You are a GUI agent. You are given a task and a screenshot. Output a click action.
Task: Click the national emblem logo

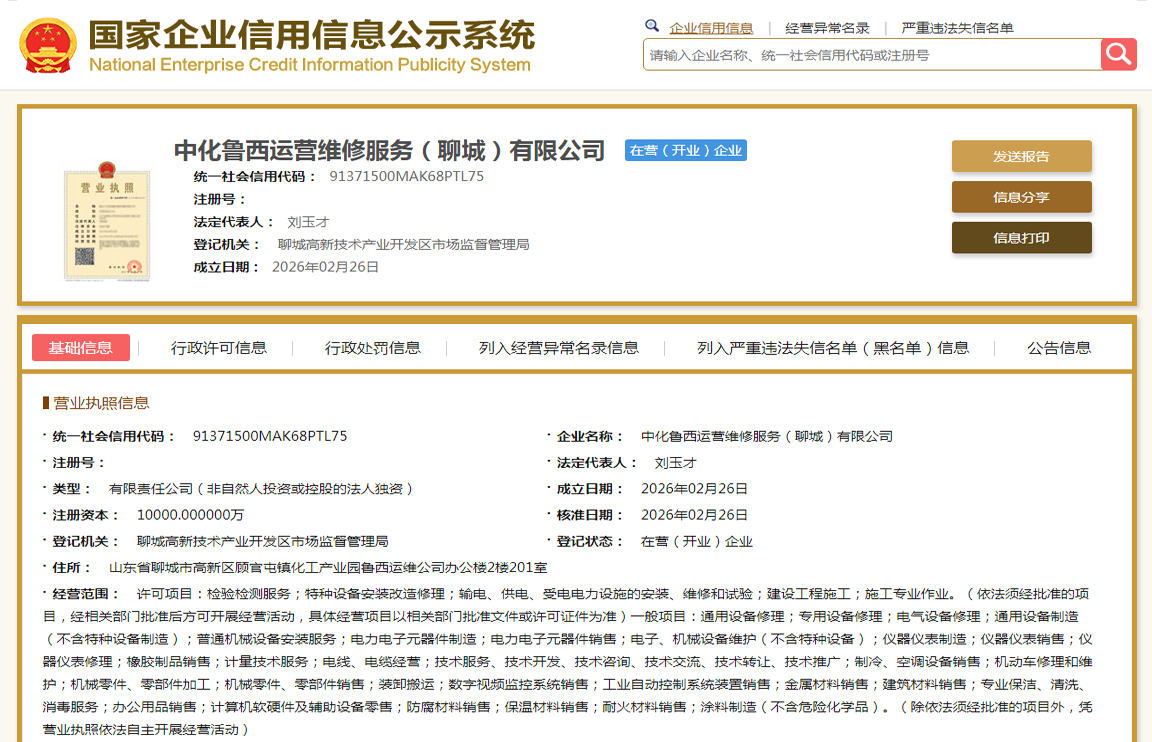pyautogui.click(x=47, y=46)
